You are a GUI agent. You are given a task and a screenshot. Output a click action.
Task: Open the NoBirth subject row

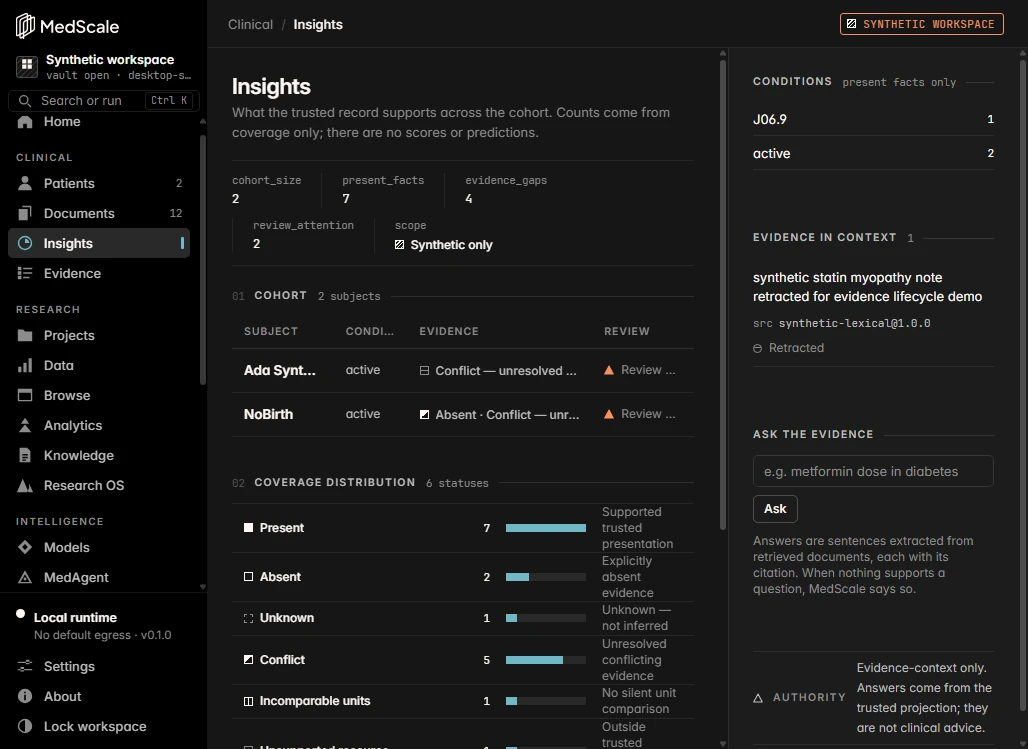[463, 415]
